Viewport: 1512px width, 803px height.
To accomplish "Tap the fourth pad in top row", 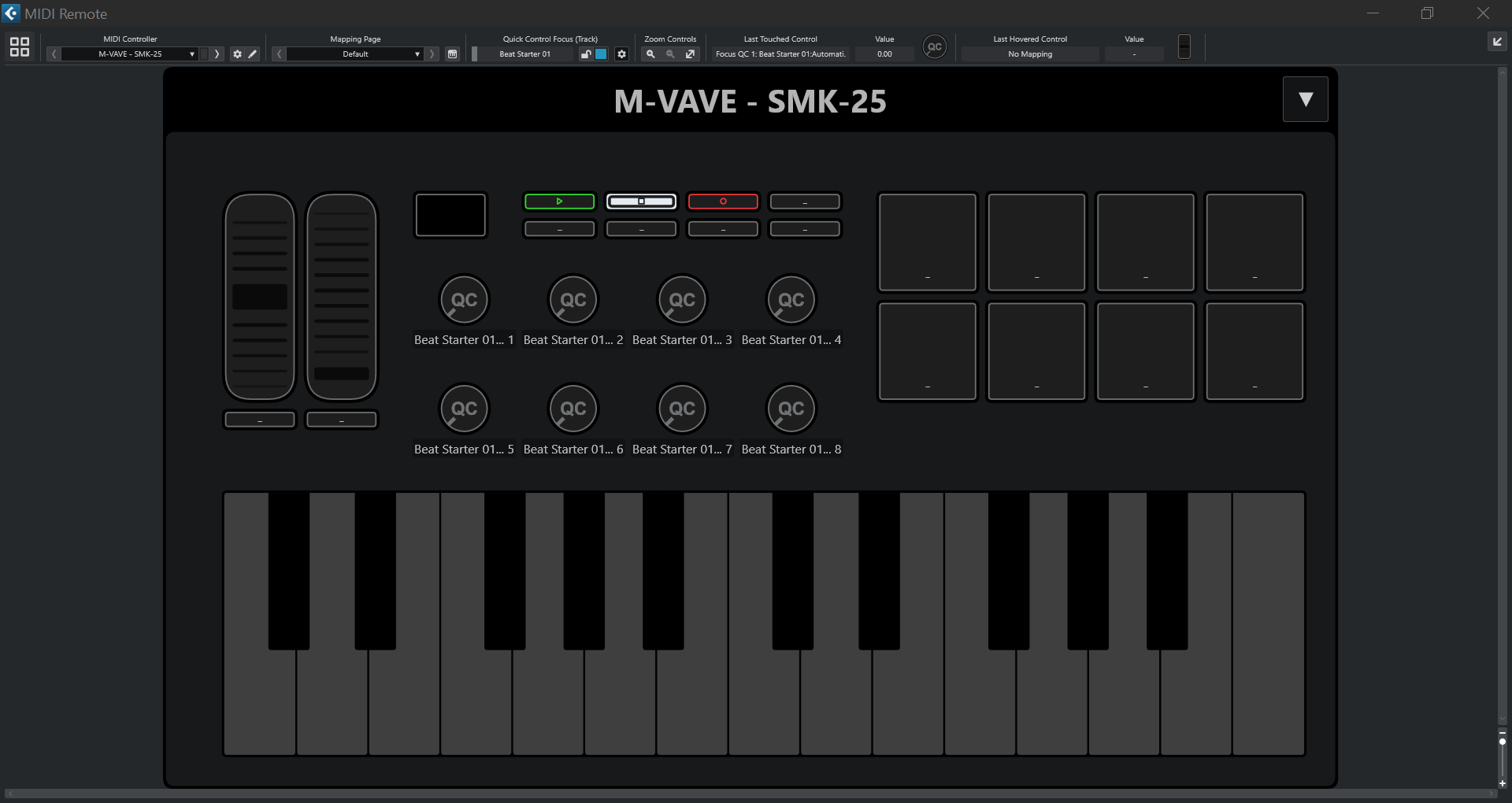I will click(1254, 242).
